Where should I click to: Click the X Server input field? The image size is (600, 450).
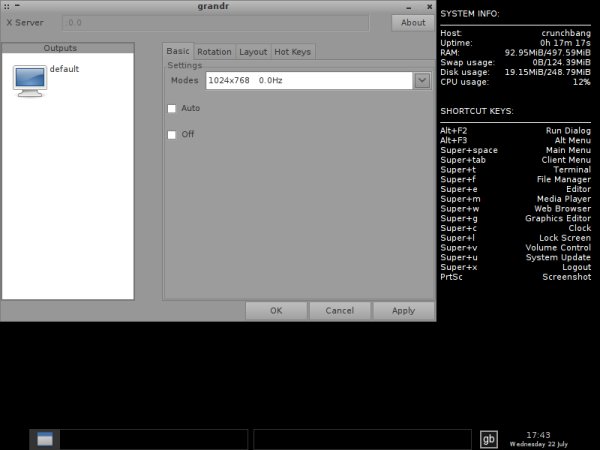(x=215, y=23)
